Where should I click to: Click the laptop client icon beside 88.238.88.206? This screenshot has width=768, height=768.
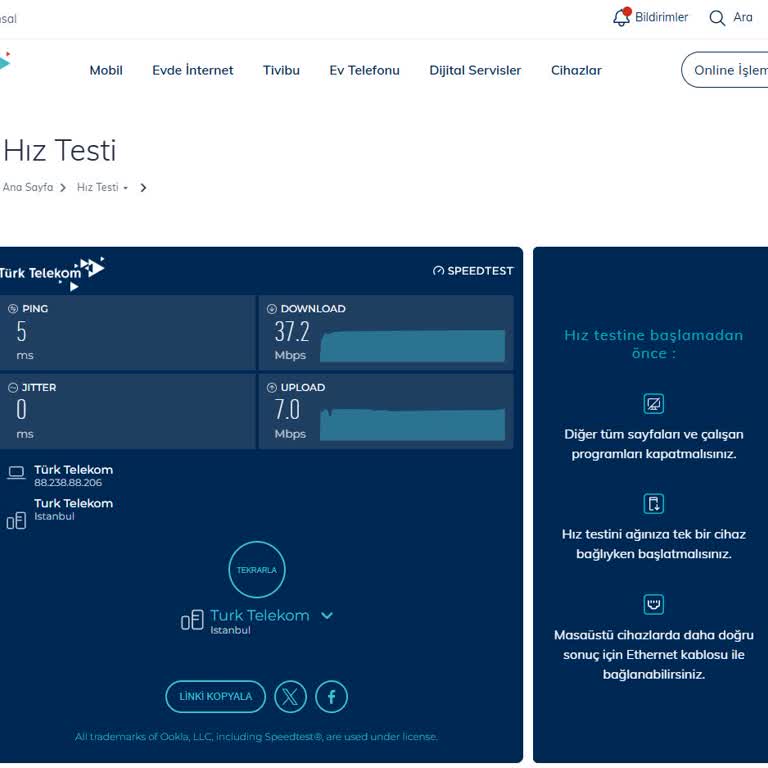(16, 473)
